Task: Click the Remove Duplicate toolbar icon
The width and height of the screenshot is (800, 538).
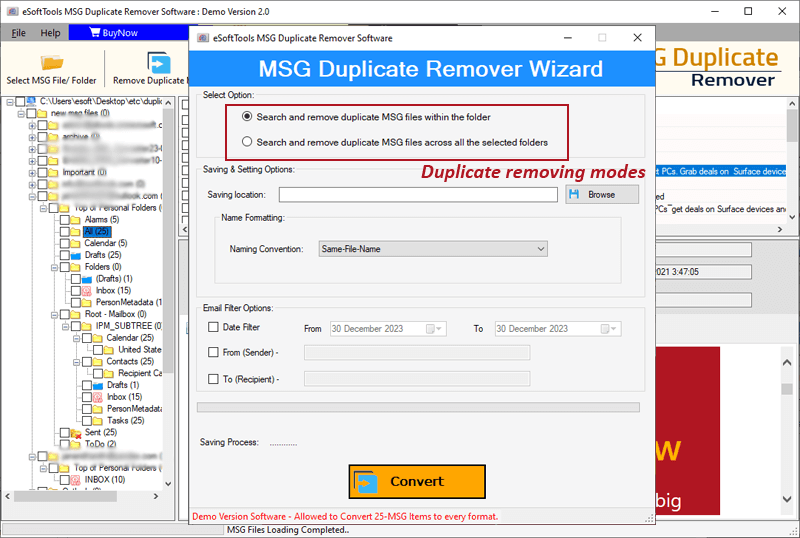Action: click(159, 62)
